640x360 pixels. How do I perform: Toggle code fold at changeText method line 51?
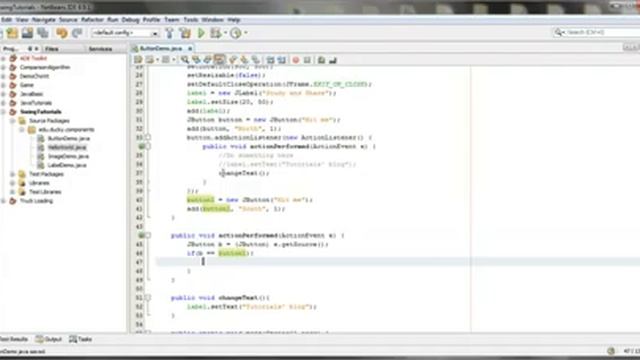point(148,298)
